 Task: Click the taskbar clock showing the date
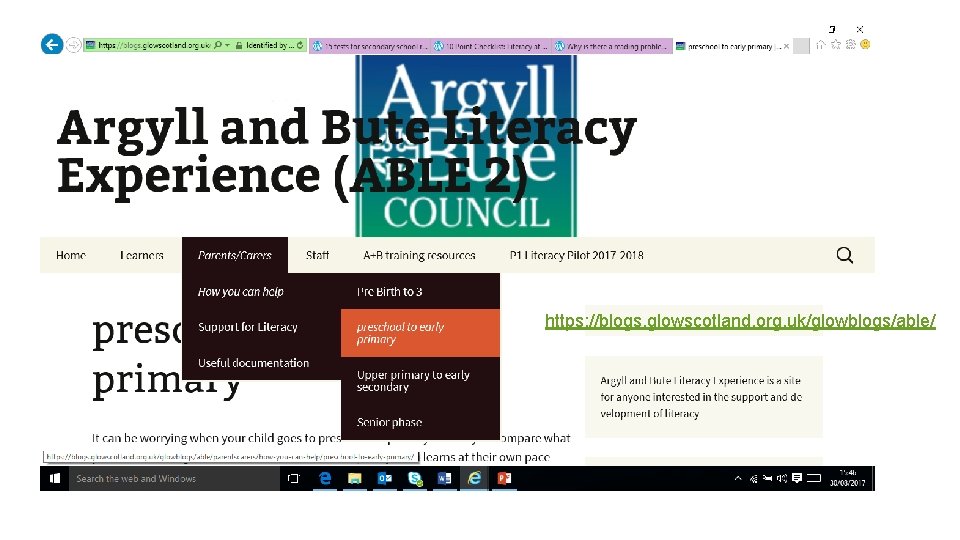coord(847,478)
